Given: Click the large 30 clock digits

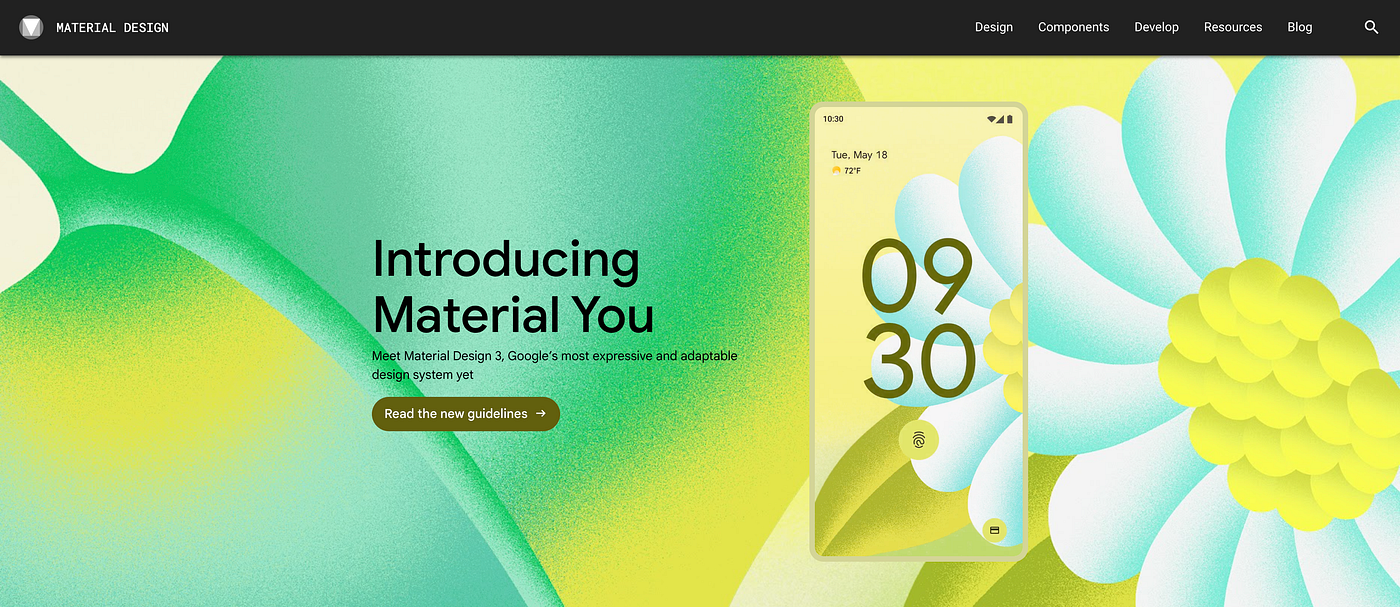Looking at the screenshot, I should [919, 359].
